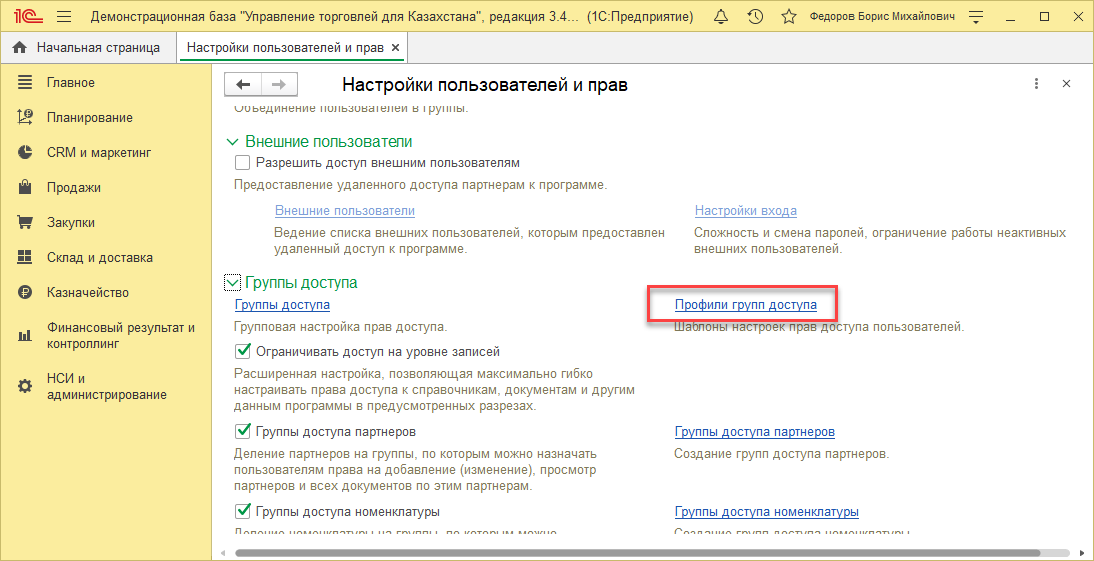Open the Настройки входа link
1094x561 pixels.
coord(745,211)
